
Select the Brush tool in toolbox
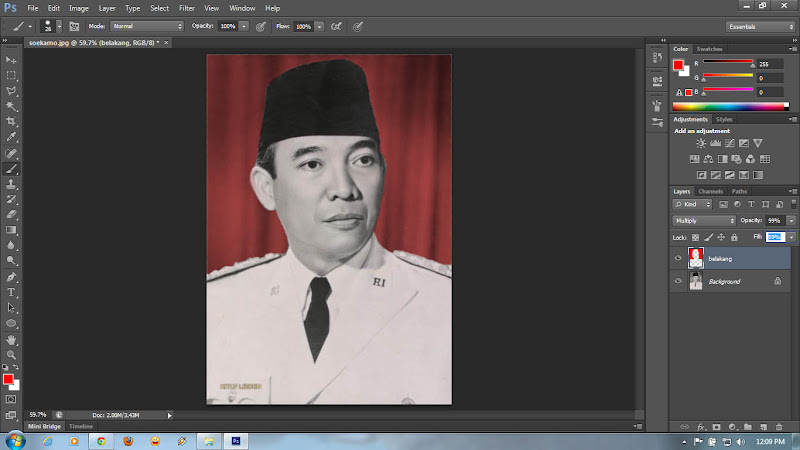pos(11,169)
